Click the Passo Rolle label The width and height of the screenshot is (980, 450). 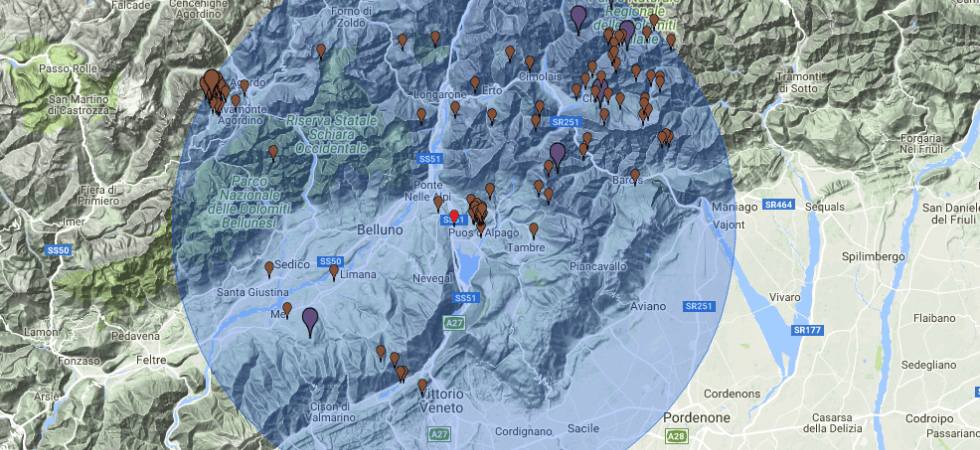coord(66,68)
